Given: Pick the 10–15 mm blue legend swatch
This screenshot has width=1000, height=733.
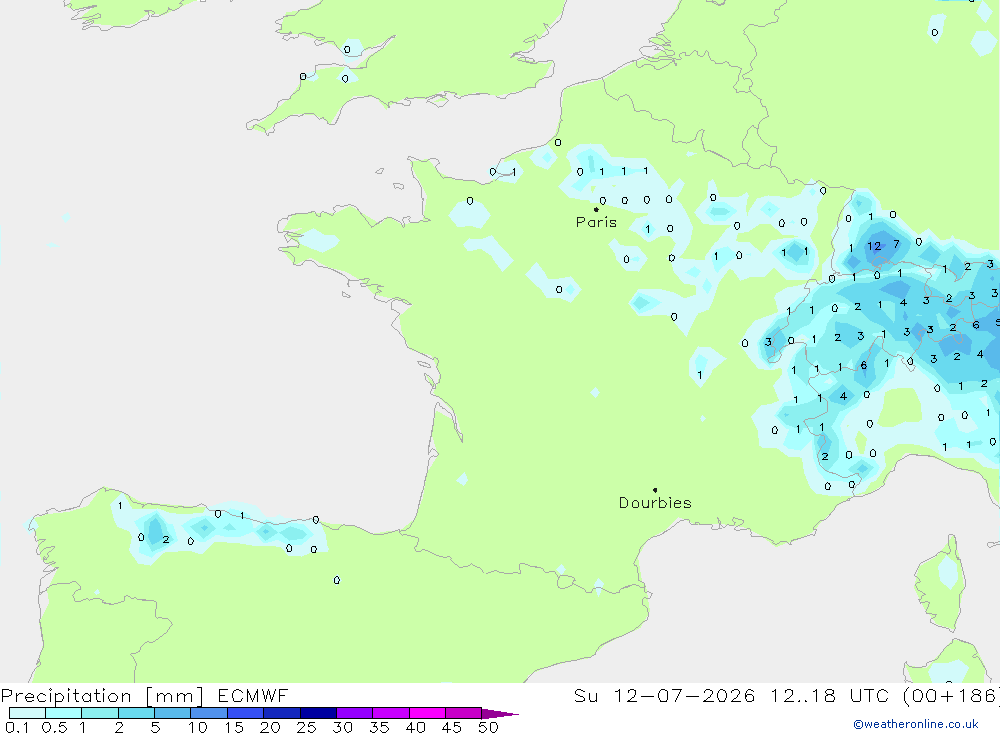Looking at the screenshot, I should pyautogui.click(x=209, y=713).
